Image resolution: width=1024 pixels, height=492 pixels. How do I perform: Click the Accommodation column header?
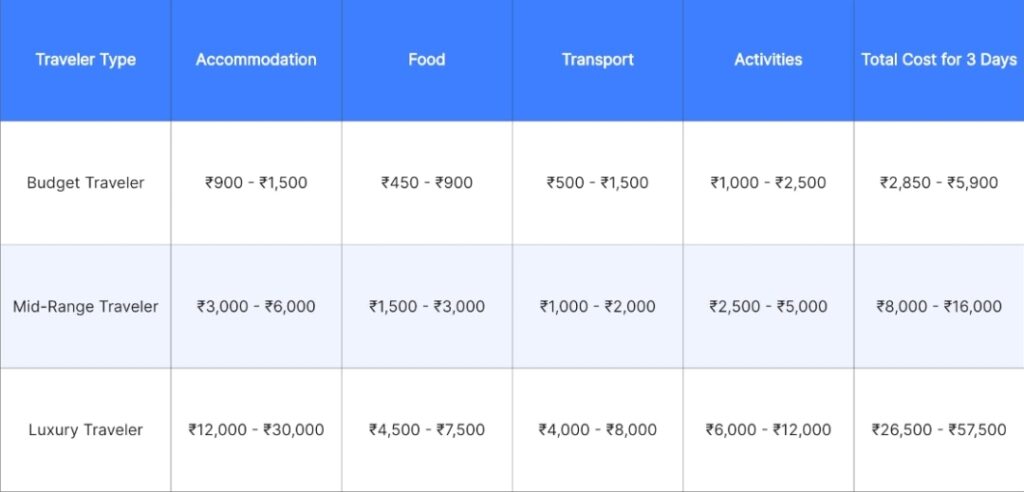[x=256, y=60]
